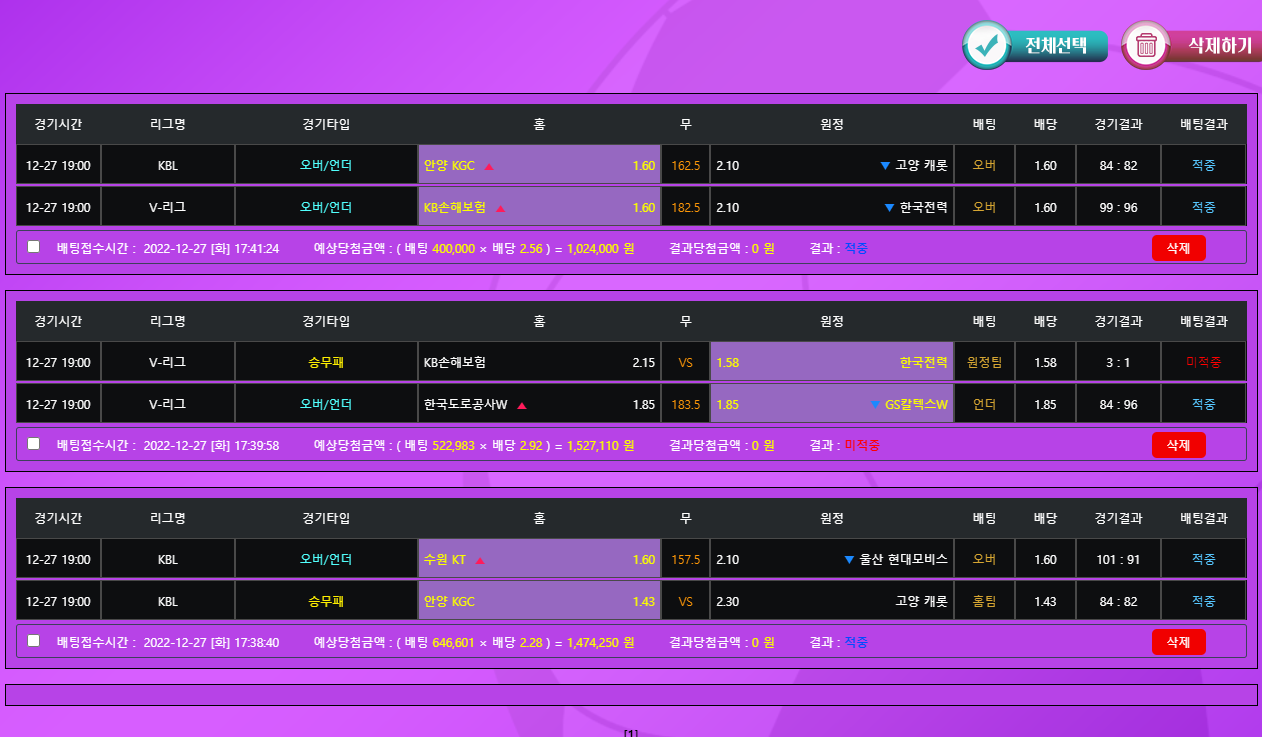Click the 미적중 result in the 3 : 1 row
Viewport: 1262px width, 737px height.
(x=1203, y=362)
